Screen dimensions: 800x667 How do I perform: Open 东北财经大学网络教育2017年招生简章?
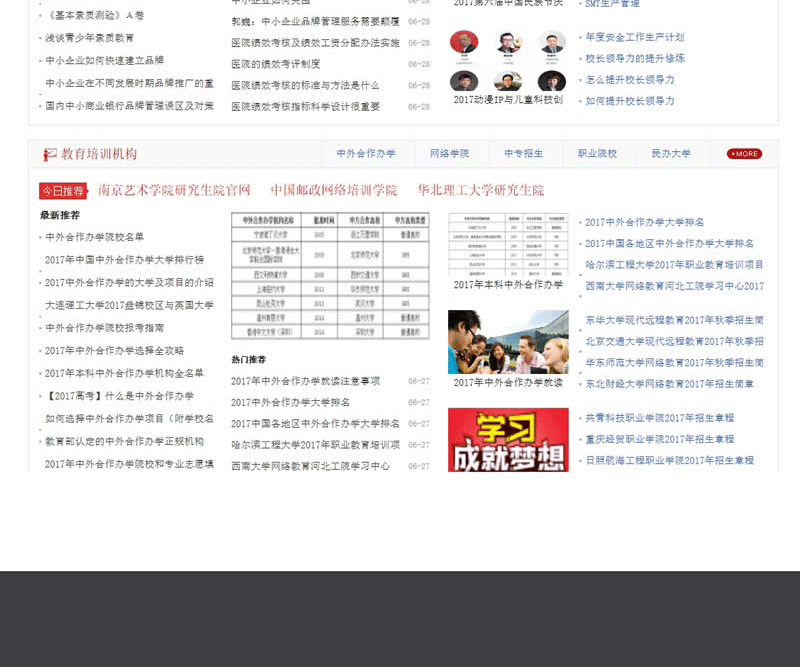tap(669, 384)
